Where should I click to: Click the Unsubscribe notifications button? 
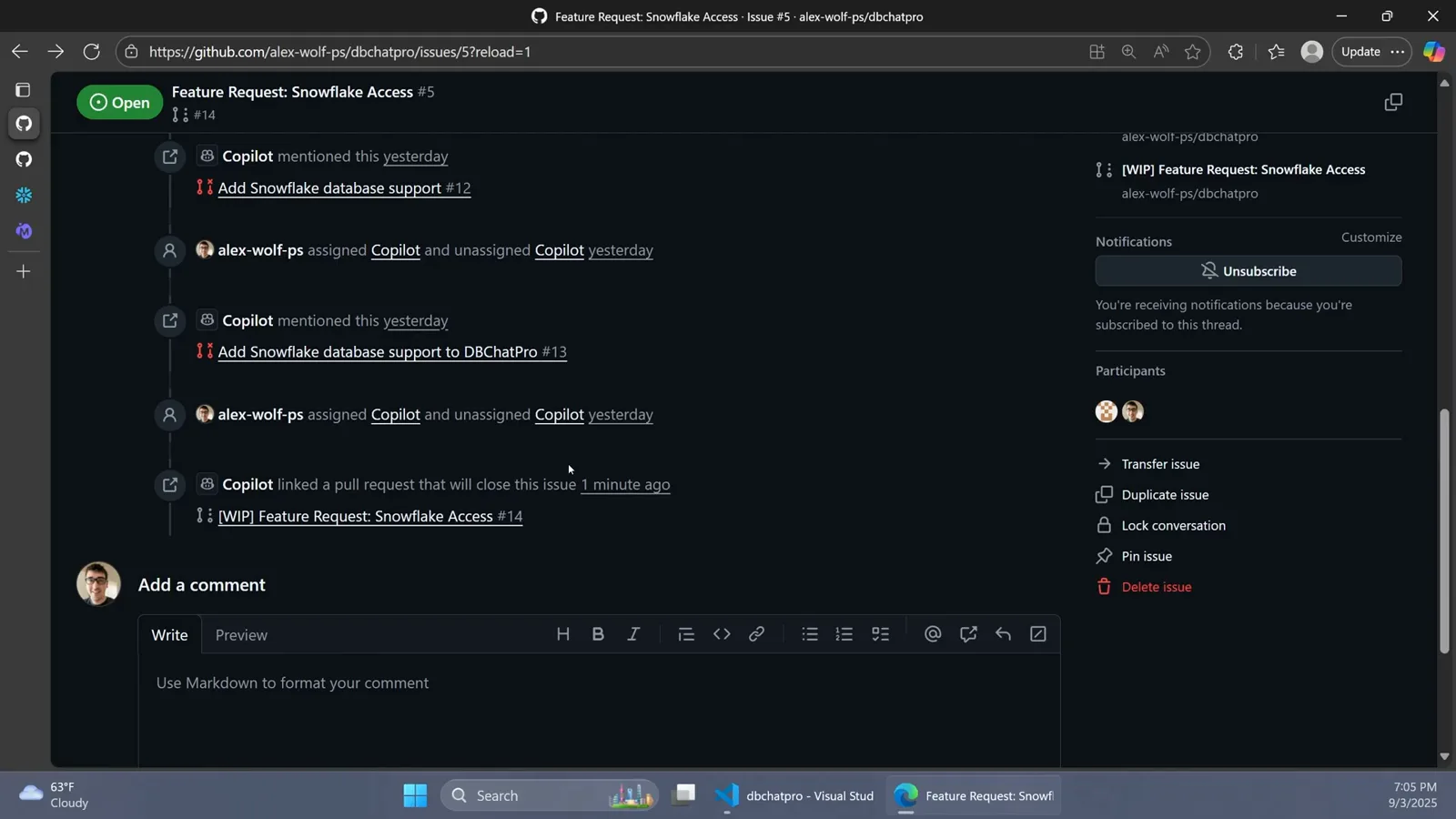[1249, 271]
